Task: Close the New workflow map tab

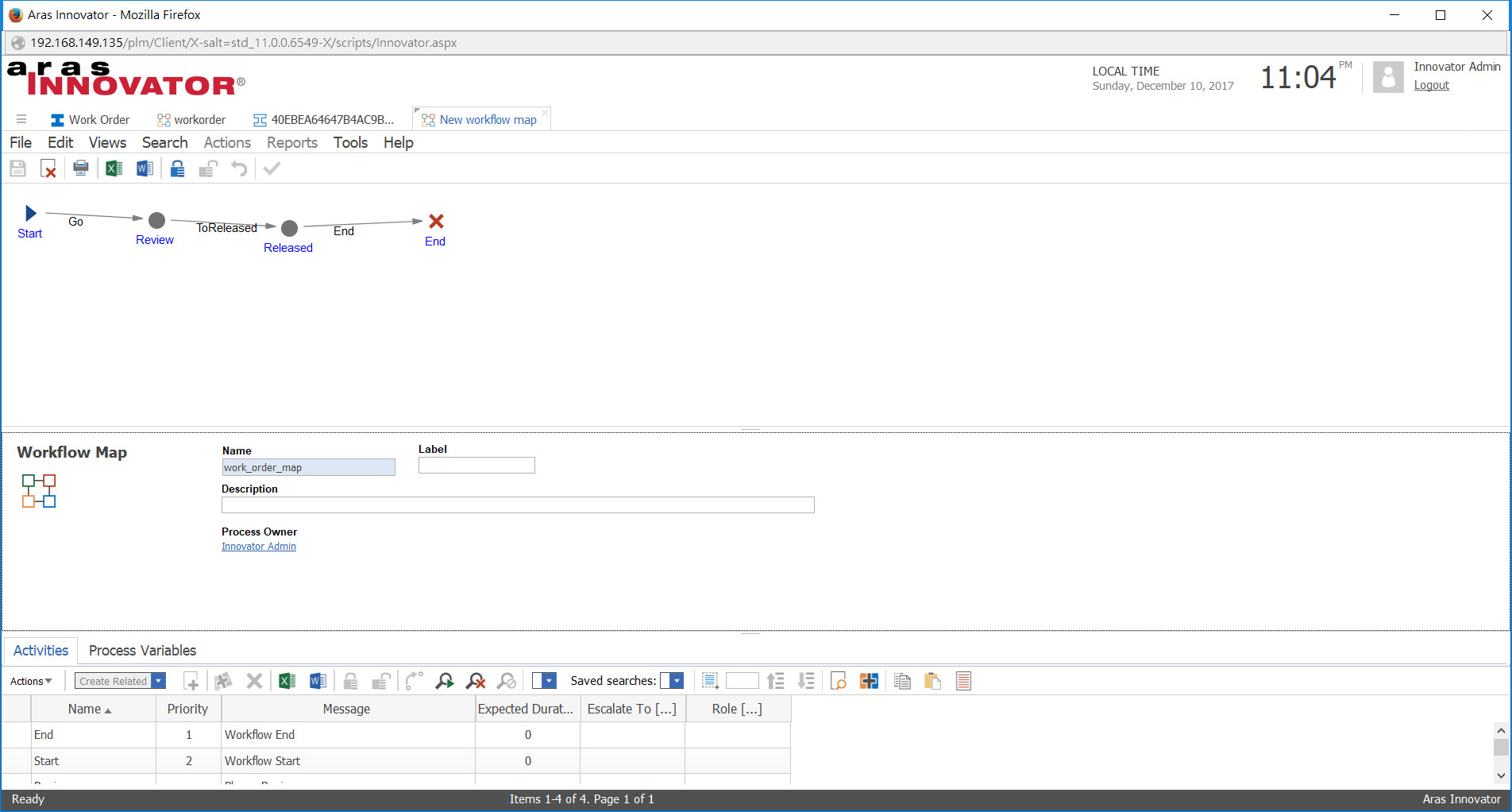Action: [545, 112]
